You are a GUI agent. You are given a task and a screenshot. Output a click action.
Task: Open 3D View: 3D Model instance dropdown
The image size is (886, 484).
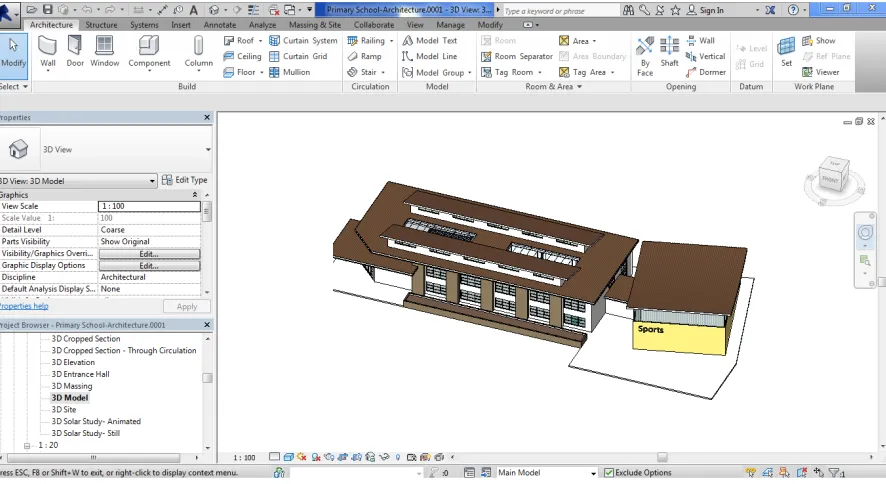(x=151, y=181)
